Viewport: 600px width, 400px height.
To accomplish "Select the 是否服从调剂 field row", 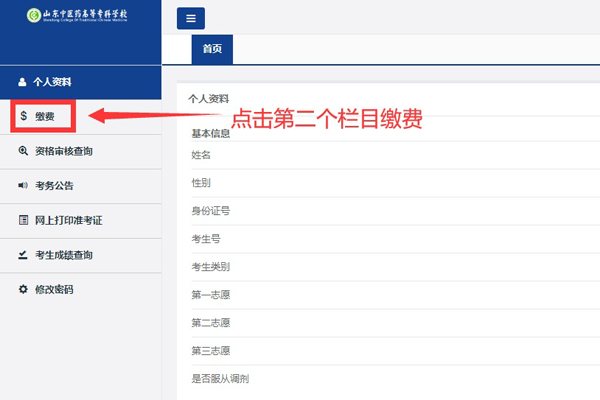I will (396, 379).
